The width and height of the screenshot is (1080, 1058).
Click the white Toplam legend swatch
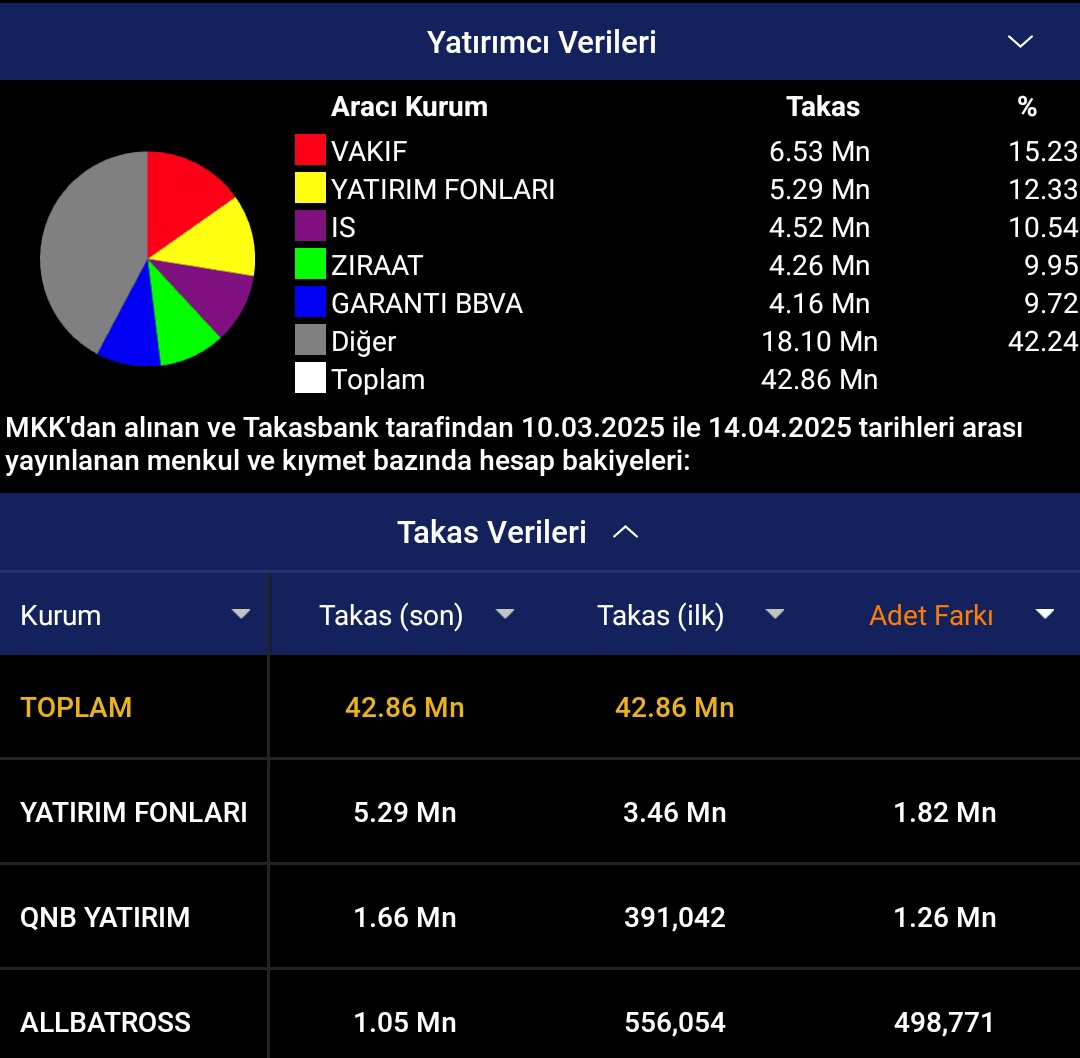(310, 377)
